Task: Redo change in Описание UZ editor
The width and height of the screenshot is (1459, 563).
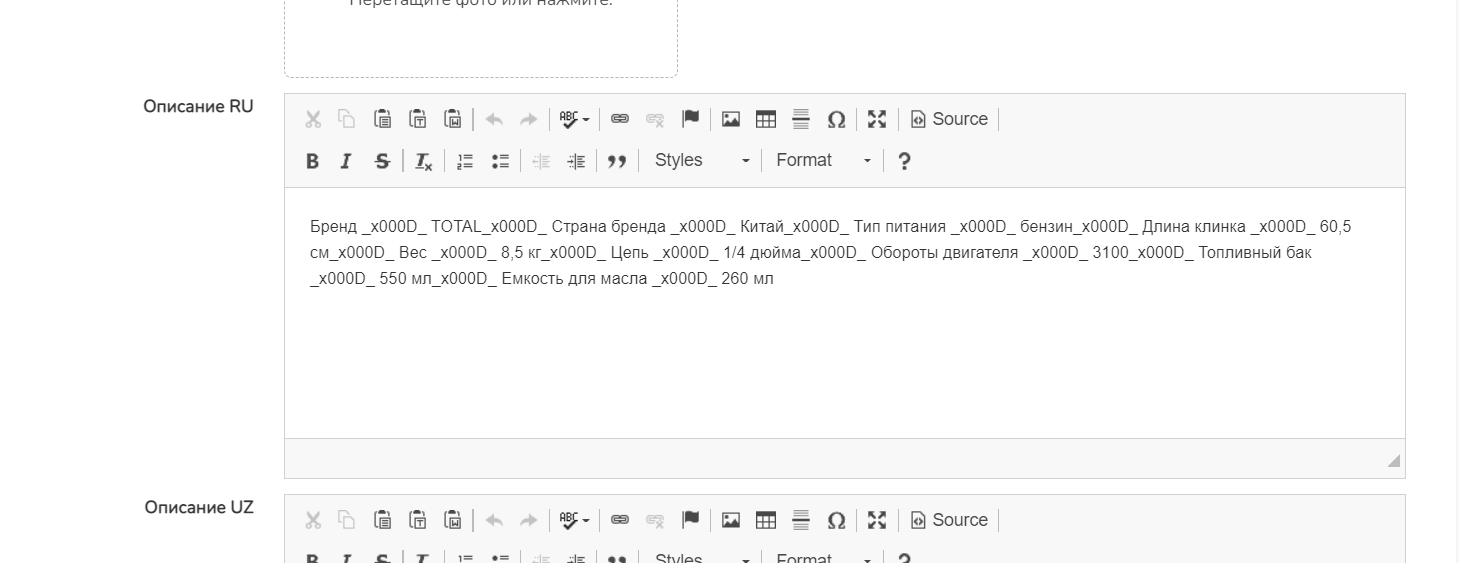Action: pos(528,521)
